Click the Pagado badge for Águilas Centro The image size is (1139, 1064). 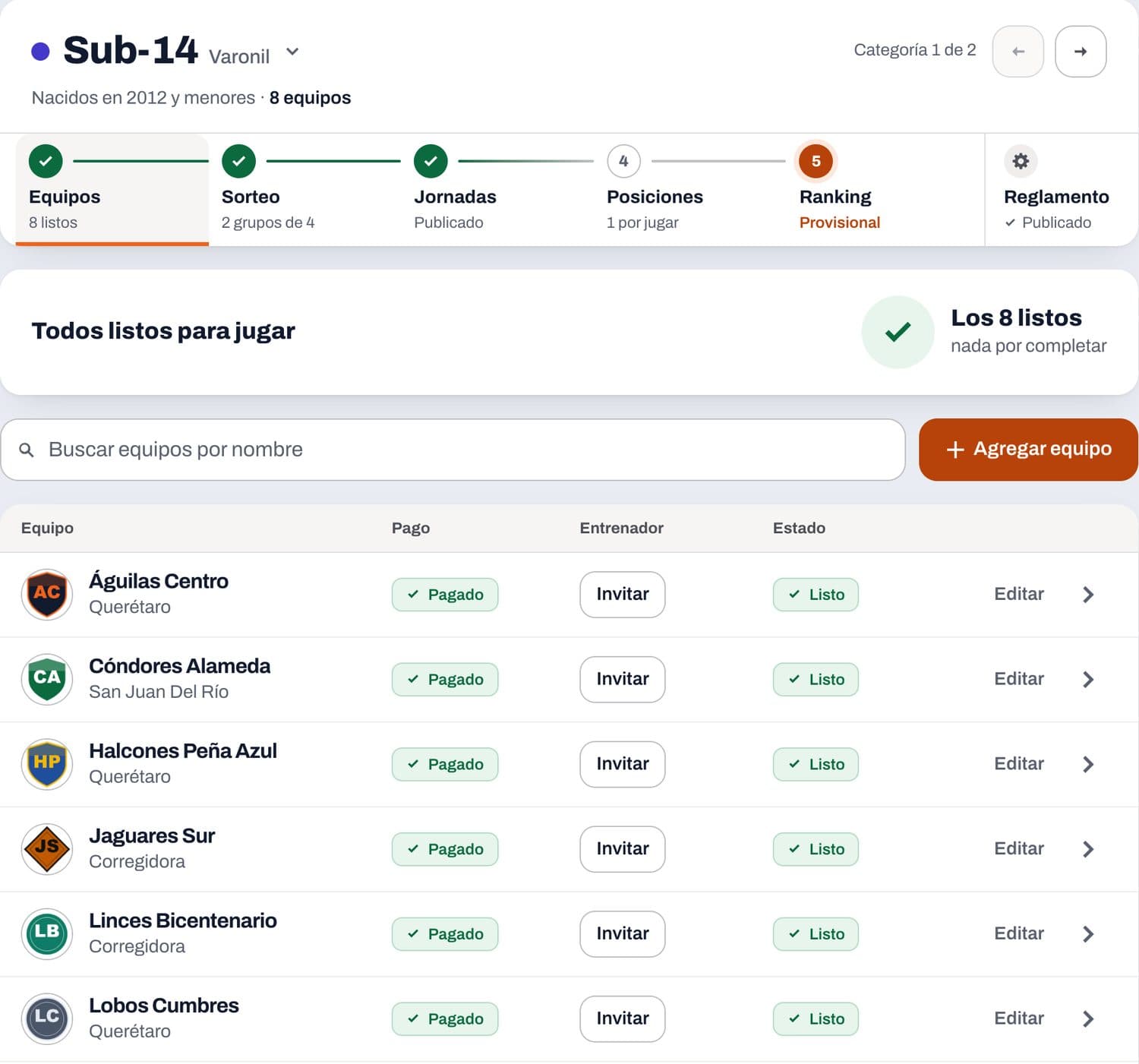pos(445,595)
